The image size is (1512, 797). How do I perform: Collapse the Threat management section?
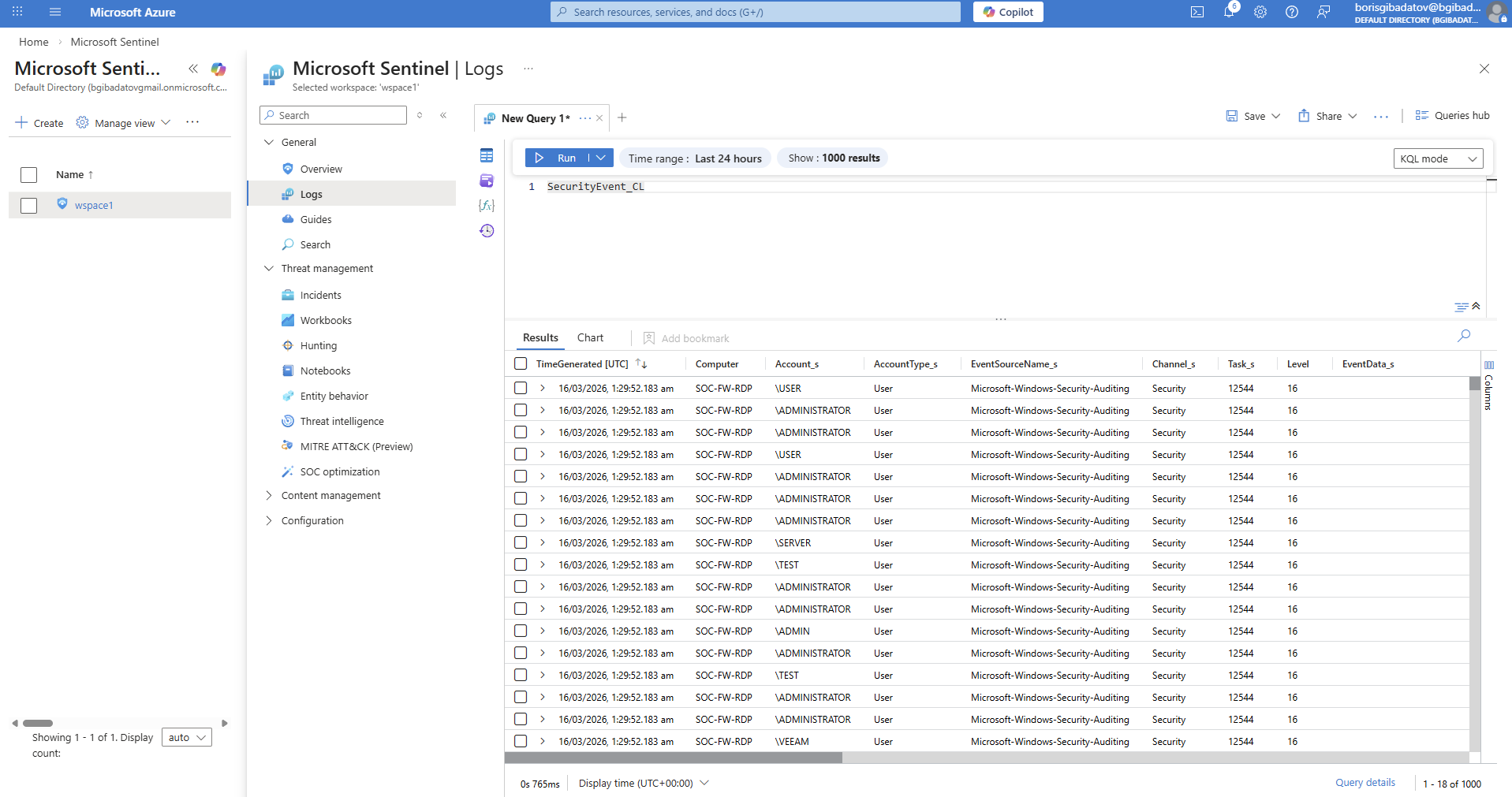(269, 268)
